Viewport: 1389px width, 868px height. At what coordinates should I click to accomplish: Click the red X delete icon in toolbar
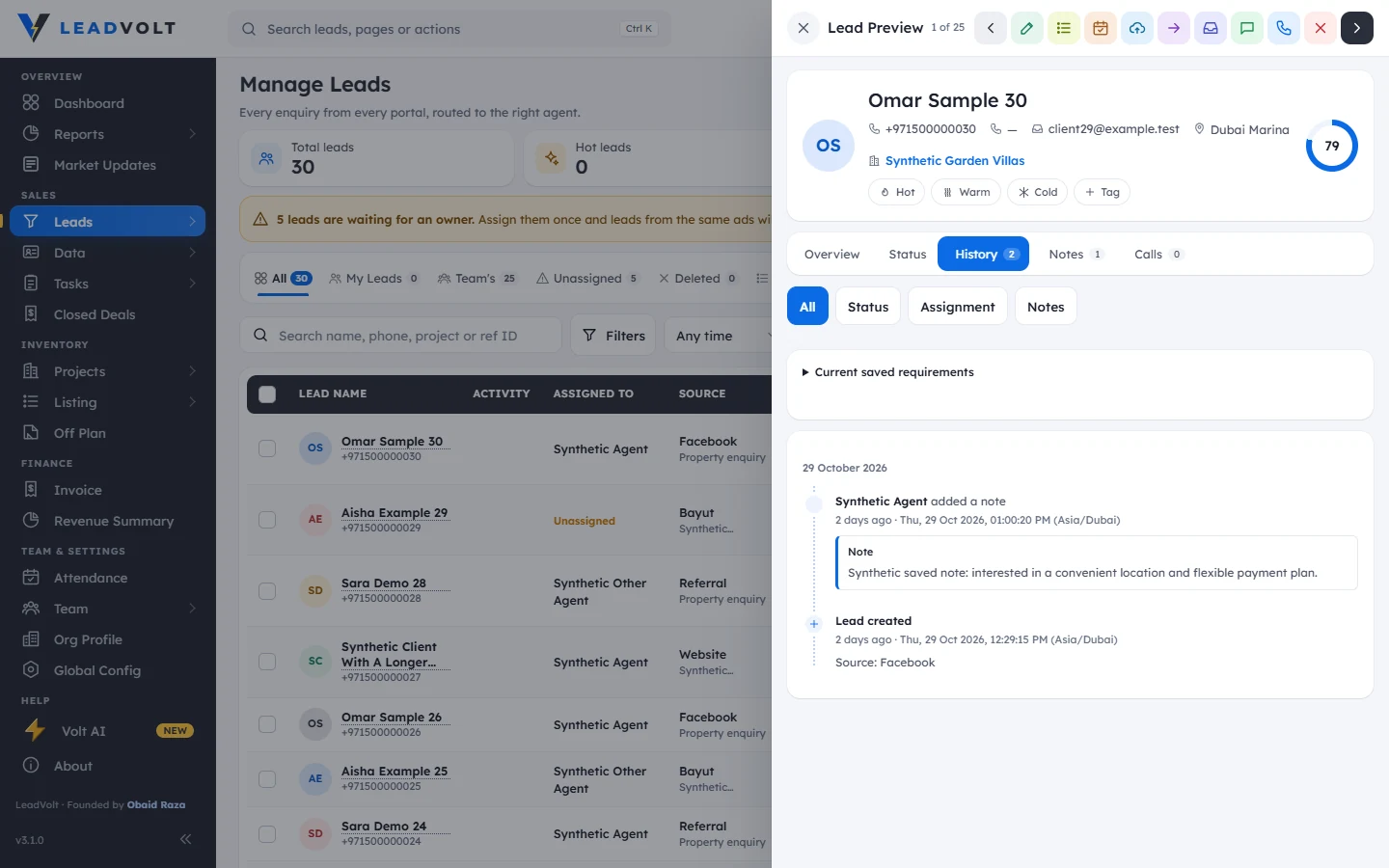pyautogui.click(x=1321, y=28)
